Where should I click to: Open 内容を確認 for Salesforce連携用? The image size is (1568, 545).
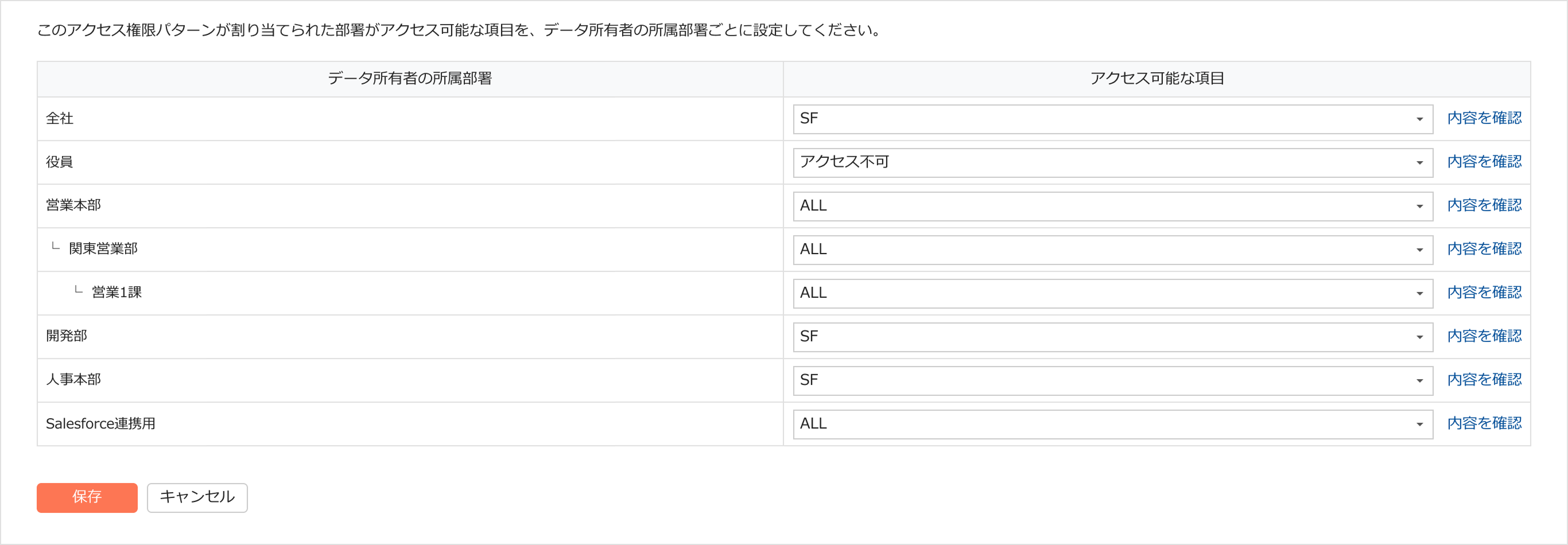pos(1484,423)
